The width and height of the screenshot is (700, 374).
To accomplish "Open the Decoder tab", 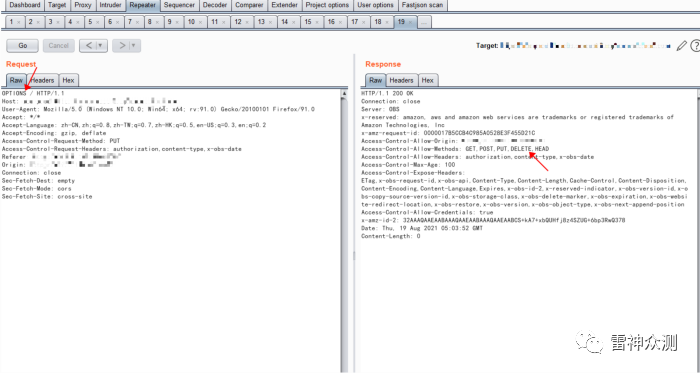I will click(x=215, y=5).
